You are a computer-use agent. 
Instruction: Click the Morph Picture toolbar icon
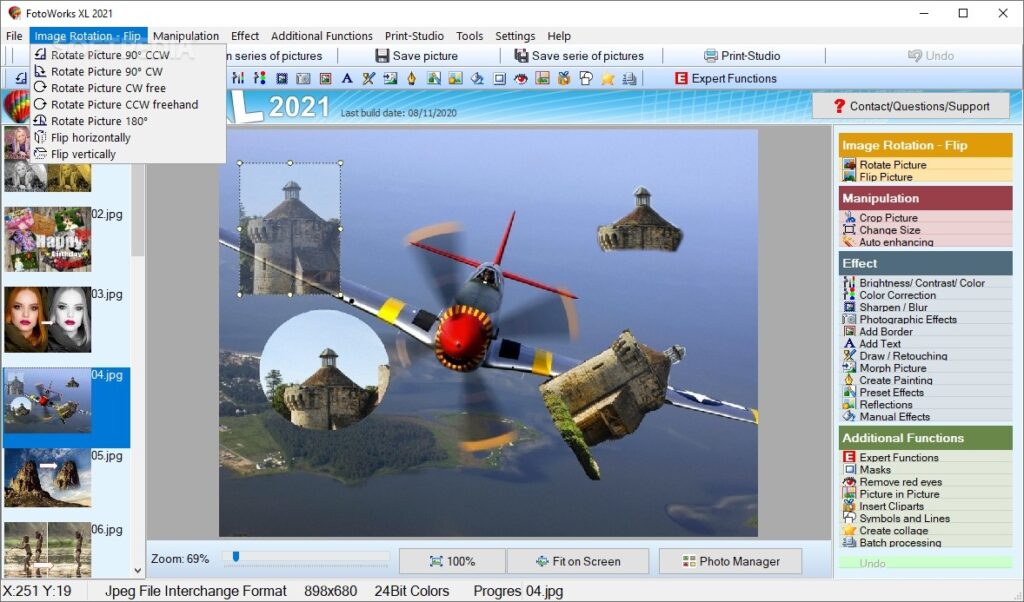(x=391, y=78)
